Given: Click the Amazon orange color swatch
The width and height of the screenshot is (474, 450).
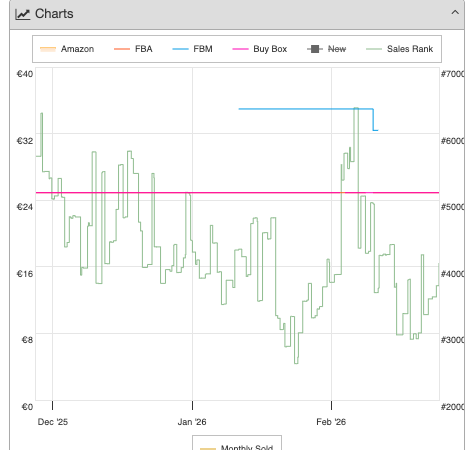Looking at the screenshot, I should tap(48, 49).
